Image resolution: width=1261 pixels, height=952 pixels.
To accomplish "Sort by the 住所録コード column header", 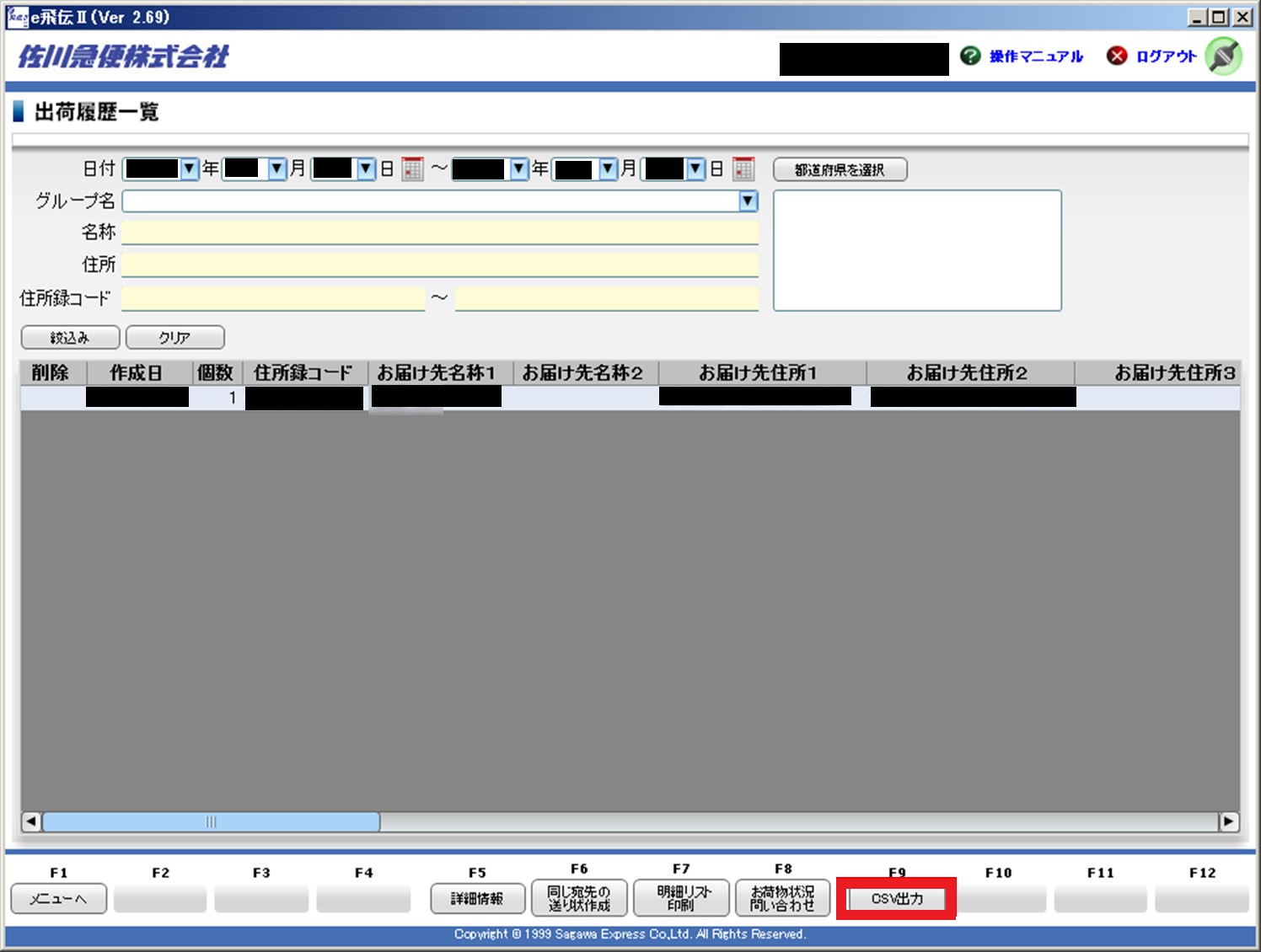I will click(x=305, y=372).
